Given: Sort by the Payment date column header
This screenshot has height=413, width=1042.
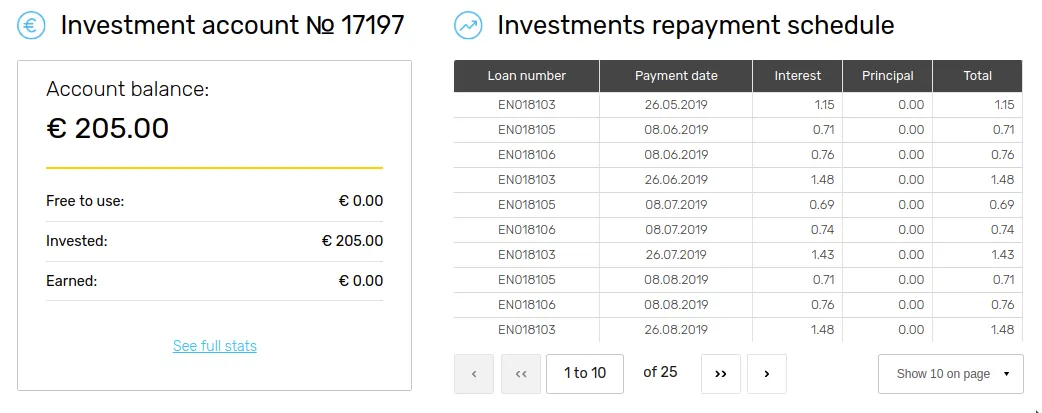Looking at the screenshot, I should tap(676, 76).
